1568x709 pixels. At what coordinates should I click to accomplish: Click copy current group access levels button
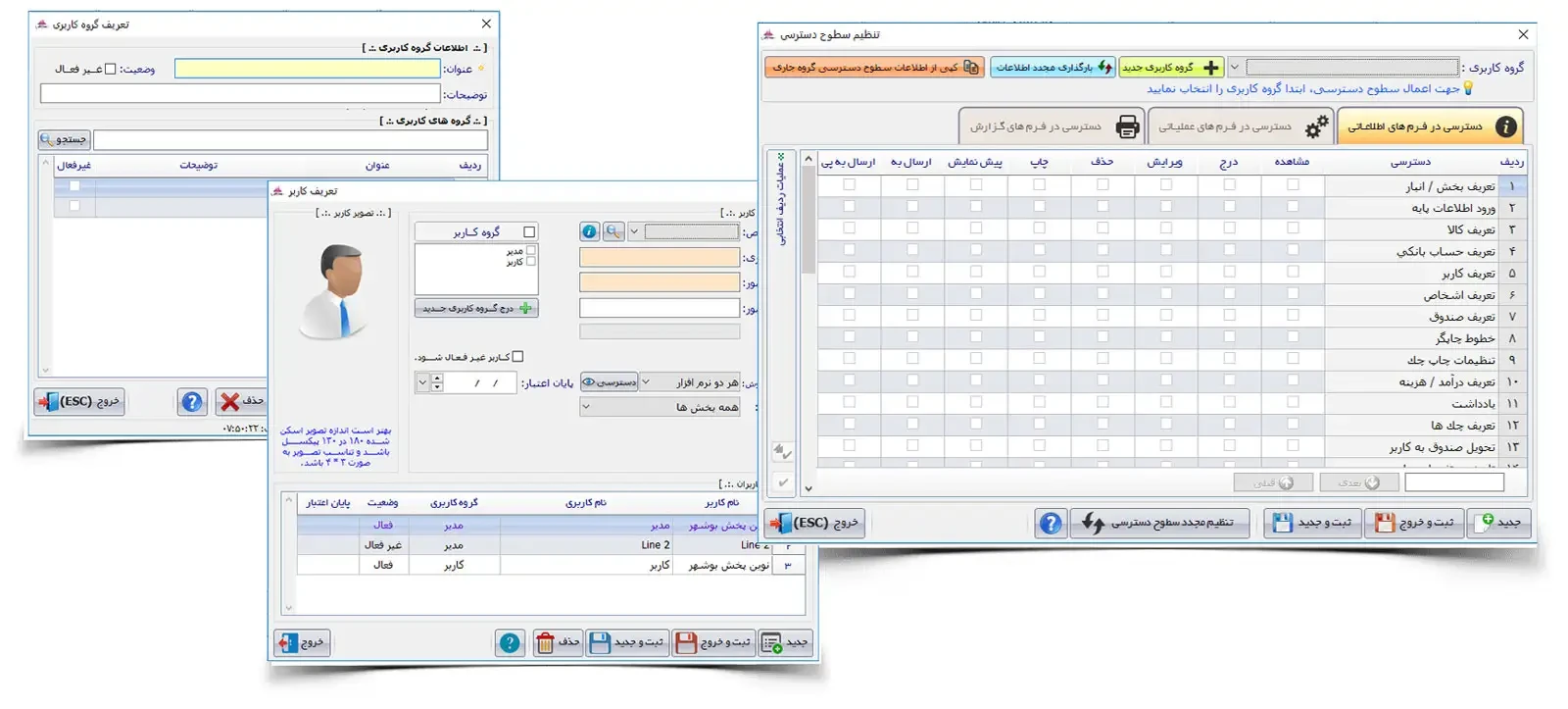pos(874,68)
